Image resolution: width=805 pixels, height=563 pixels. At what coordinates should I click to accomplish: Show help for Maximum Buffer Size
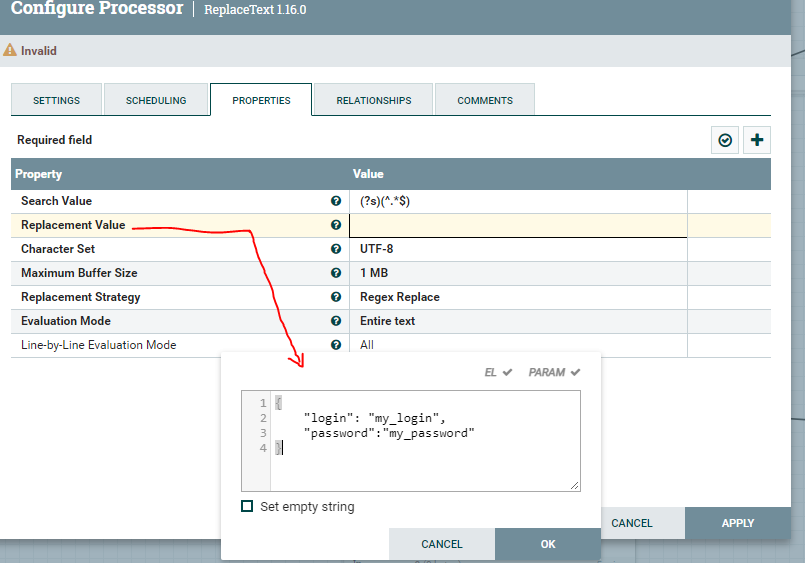click(x=336, y=273)
